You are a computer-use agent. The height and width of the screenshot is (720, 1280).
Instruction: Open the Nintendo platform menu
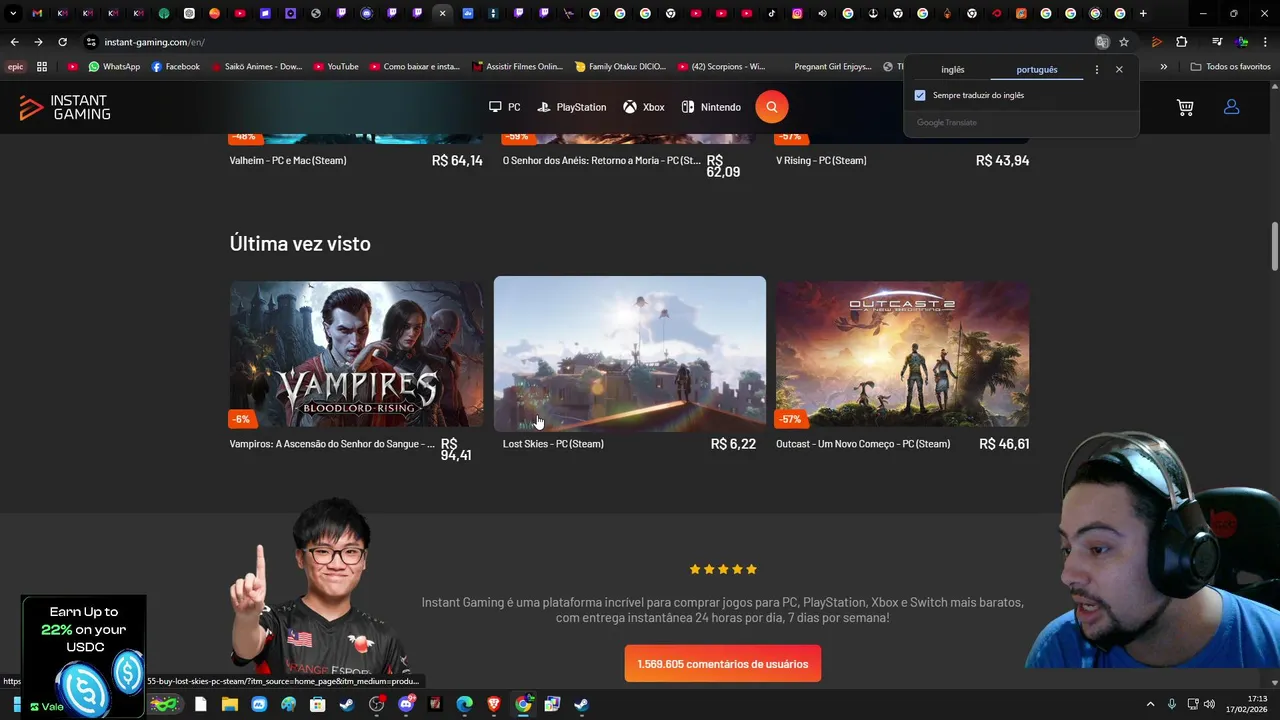point(711,107)
